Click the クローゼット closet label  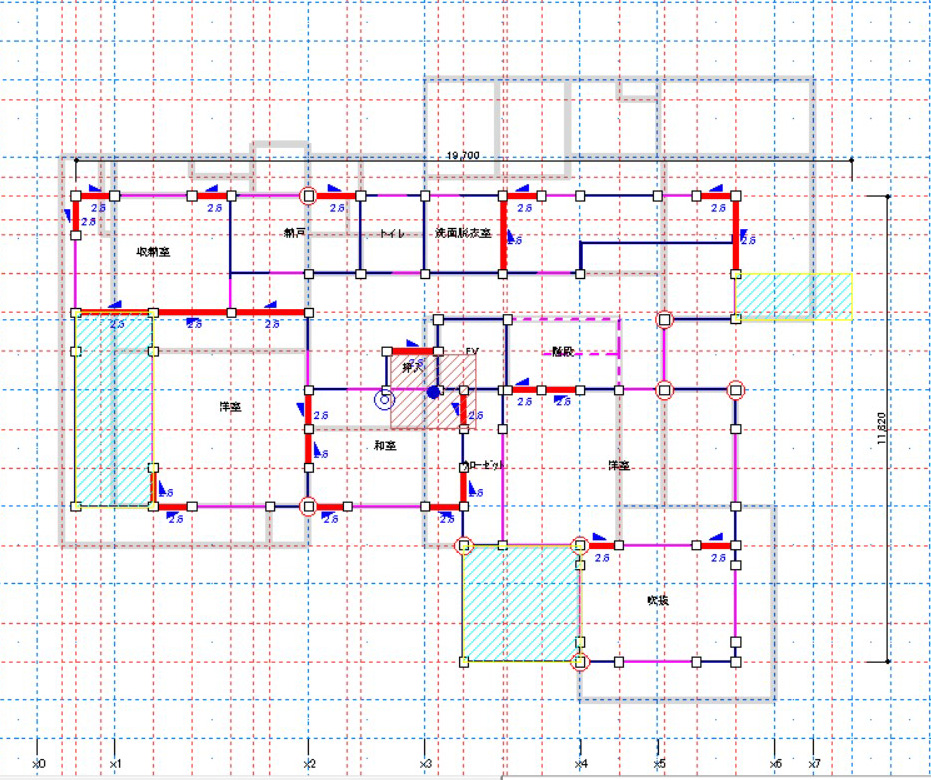483,467
